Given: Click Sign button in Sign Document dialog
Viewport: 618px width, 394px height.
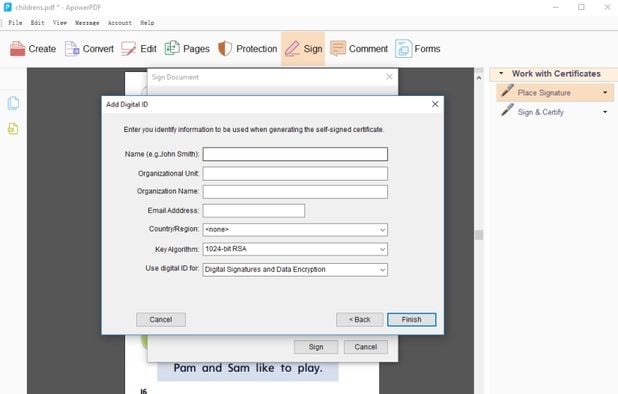Looking at the screenshot, I should point(316,347).
